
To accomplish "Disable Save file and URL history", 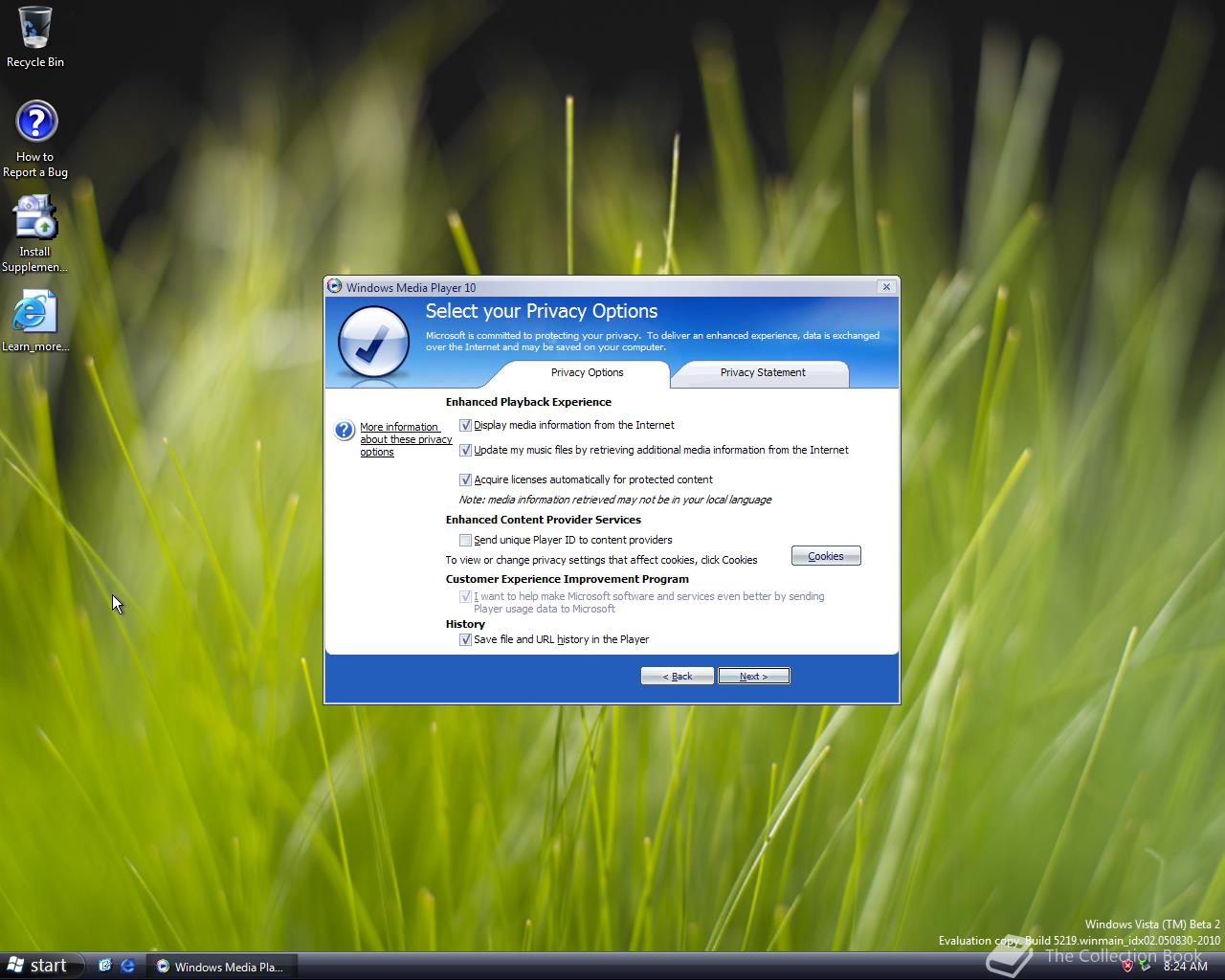I will 466,639.
